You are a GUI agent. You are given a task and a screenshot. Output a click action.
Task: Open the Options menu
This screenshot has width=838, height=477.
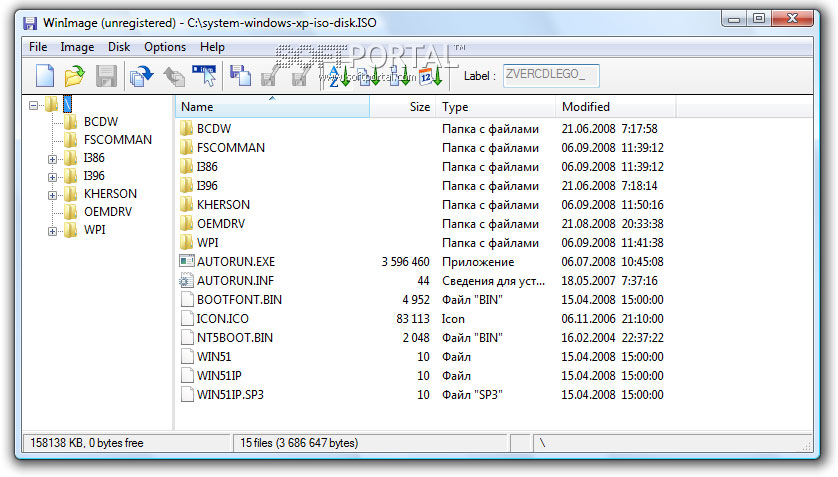(x=165, y=47)
